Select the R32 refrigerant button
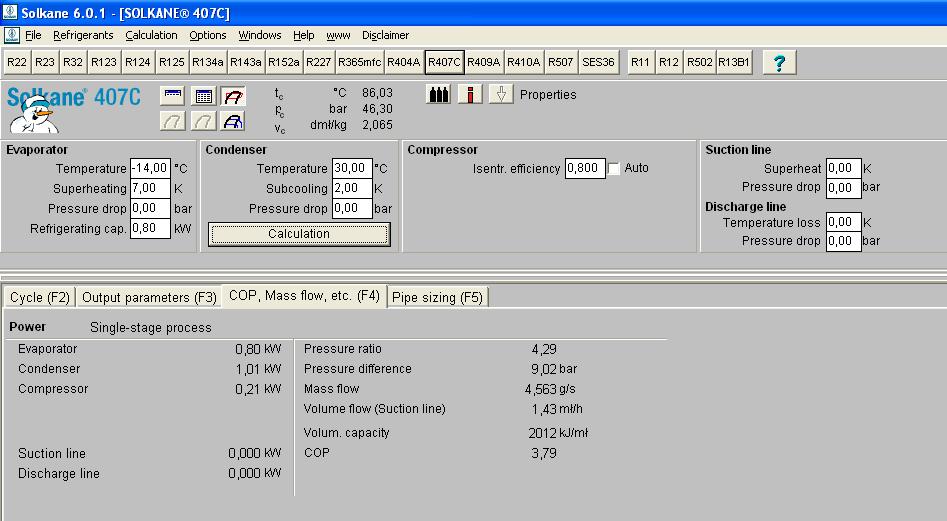Image resolution: width=947 pixels, height=521 pixels. click(72, 62)
